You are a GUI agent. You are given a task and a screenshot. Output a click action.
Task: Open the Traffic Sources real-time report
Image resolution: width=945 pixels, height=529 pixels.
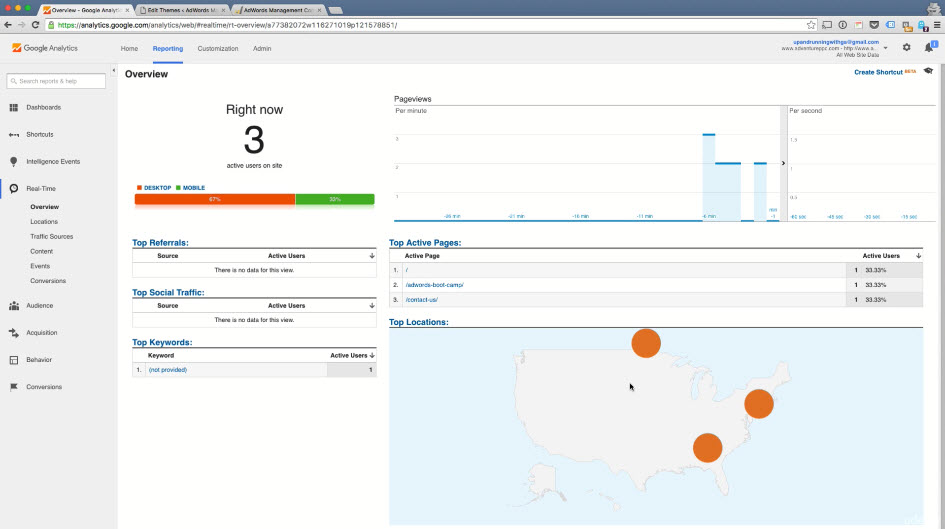[51, 237]
